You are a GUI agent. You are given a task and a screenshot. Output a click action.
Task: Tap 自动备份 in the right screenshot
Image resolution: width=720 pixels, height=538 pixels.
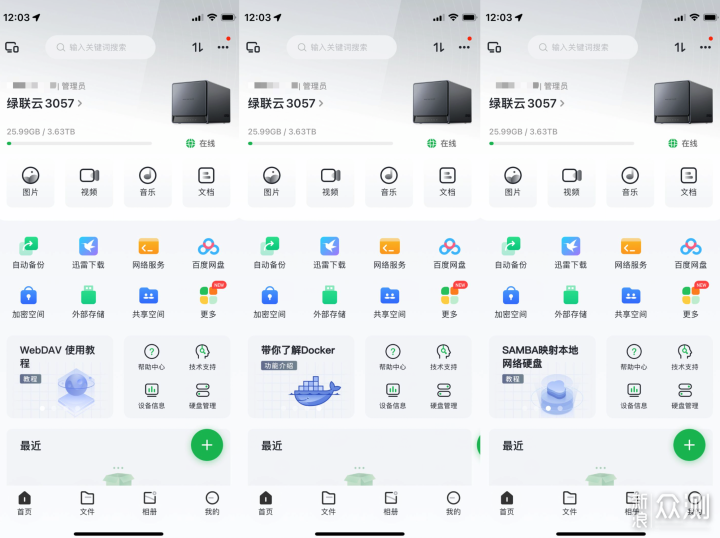point(511,253)
